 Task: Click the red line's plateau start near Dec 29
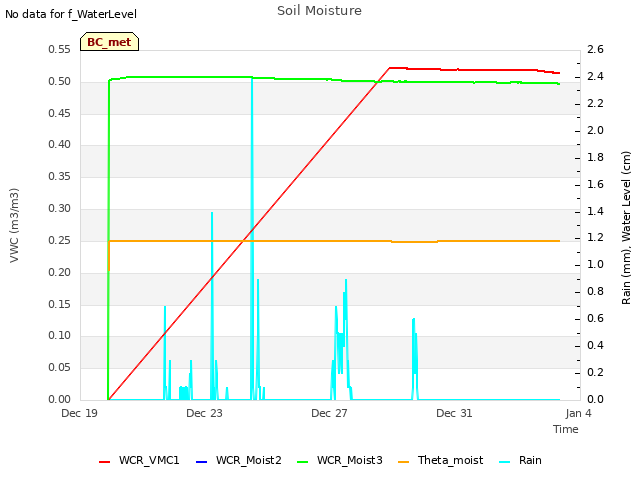(x=390, y=68)
